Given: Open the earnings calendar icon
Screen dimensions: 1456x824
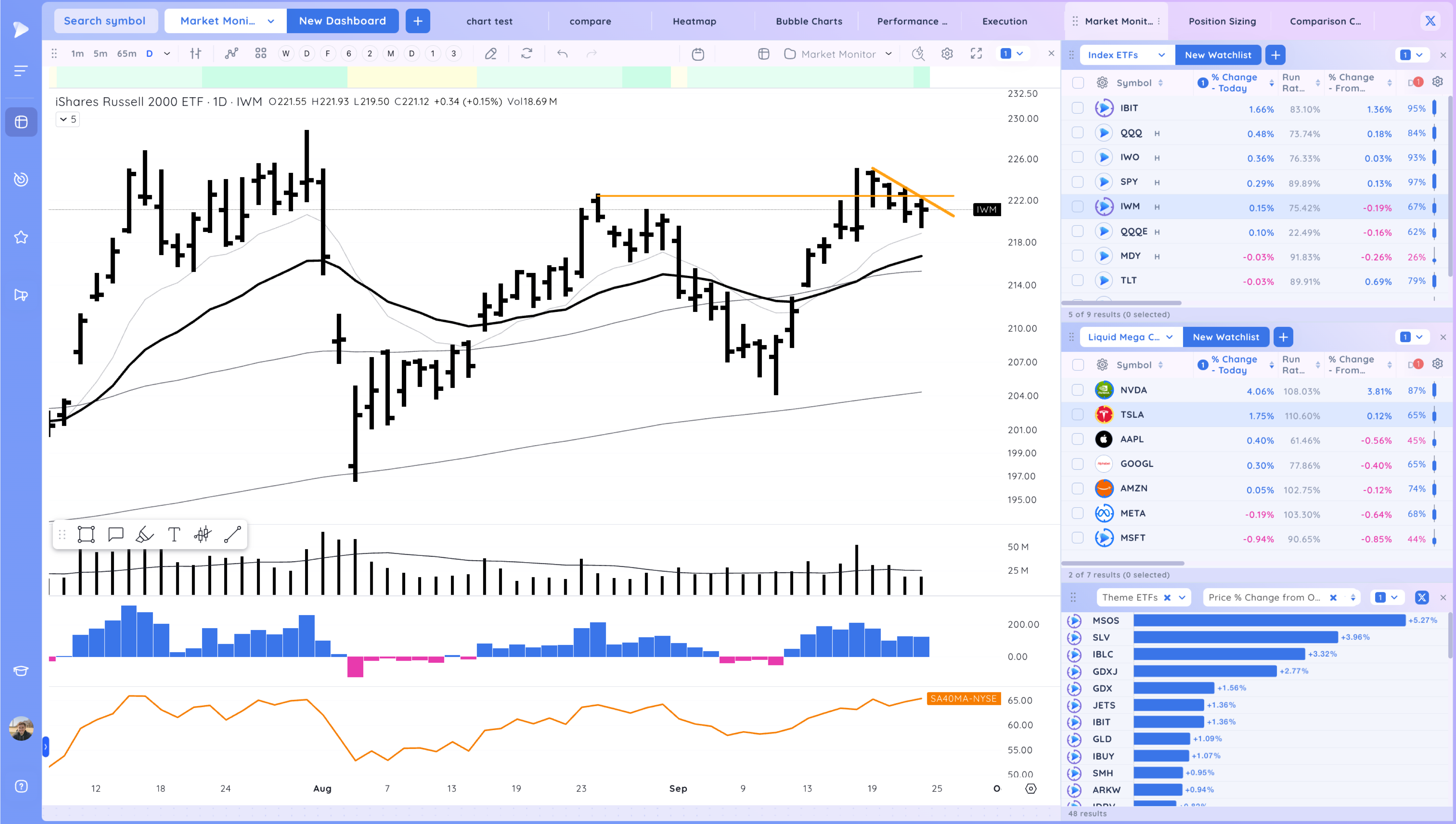Looking at the screenshot, I should (x=698, y=54).
